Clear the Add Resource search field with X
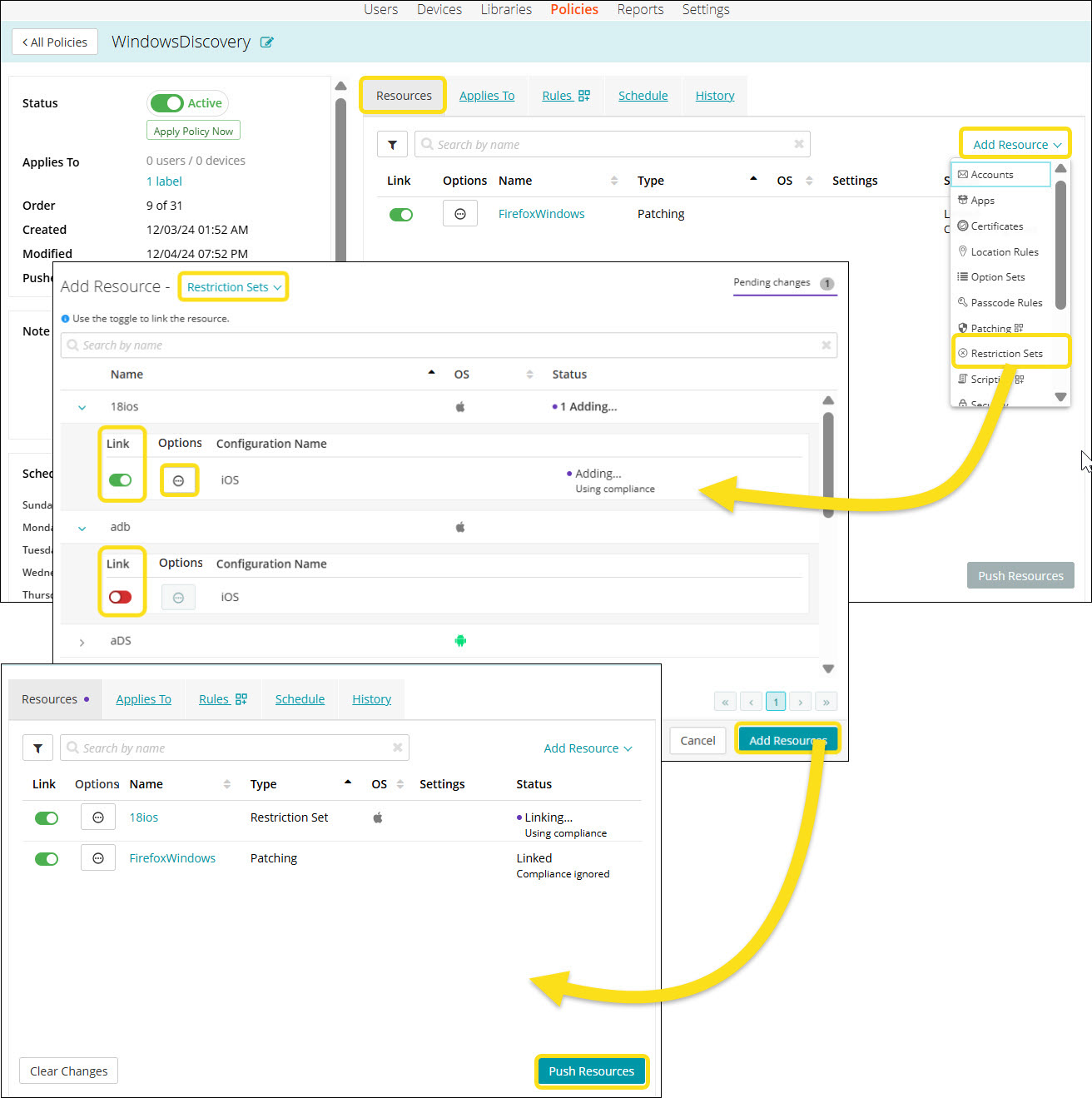Viewport: 1092px width, 1098px height. (826, 345)
